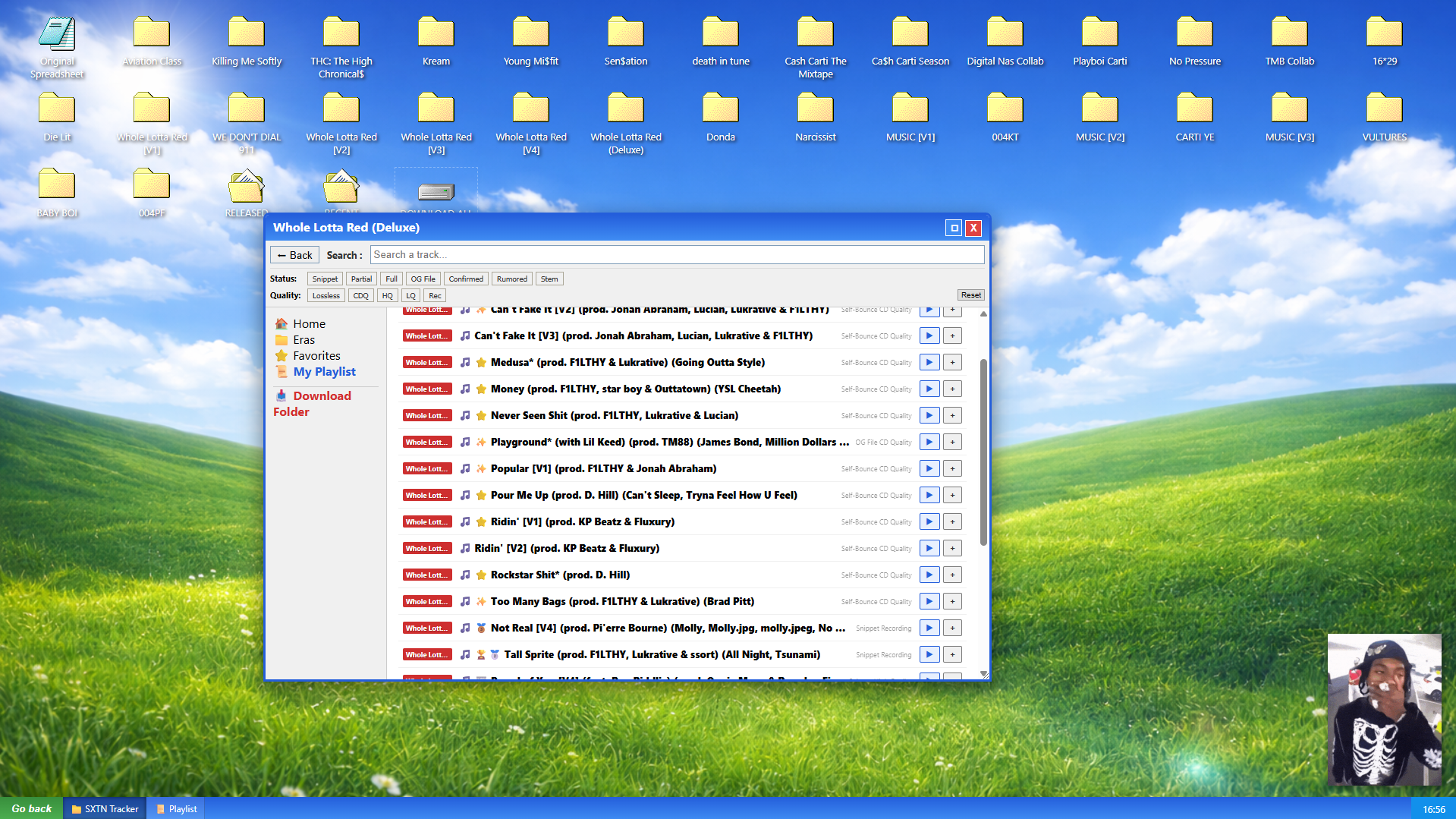Play the Medusa* track

pyautogui.click(x=929, y=362)
